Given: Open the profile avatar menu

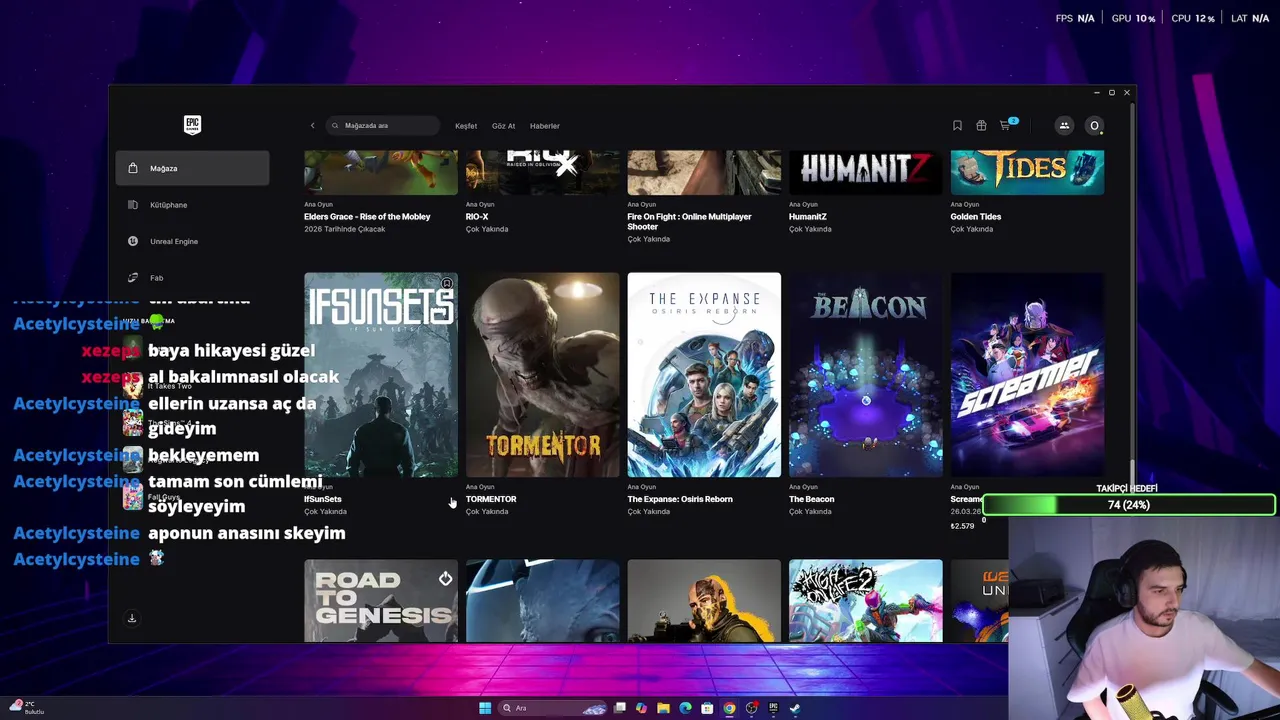Looking at the screenshot, I should click(x=1094, y=126).
